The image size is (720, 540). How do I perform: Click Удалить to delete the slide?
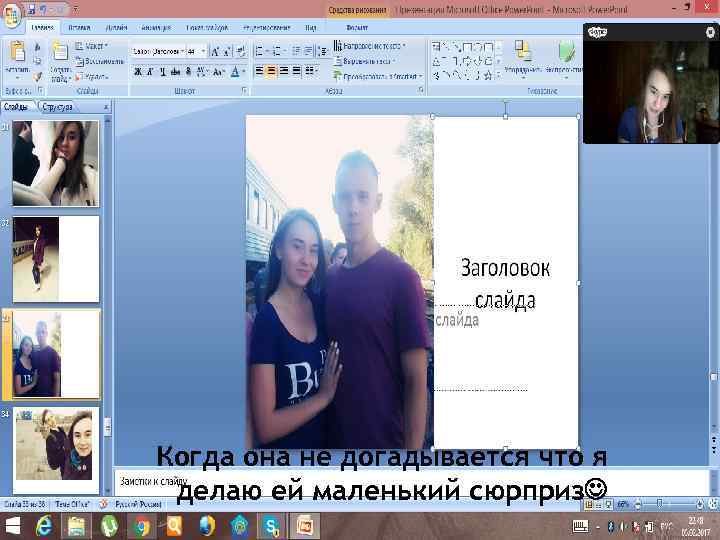(x=91, y=76)
